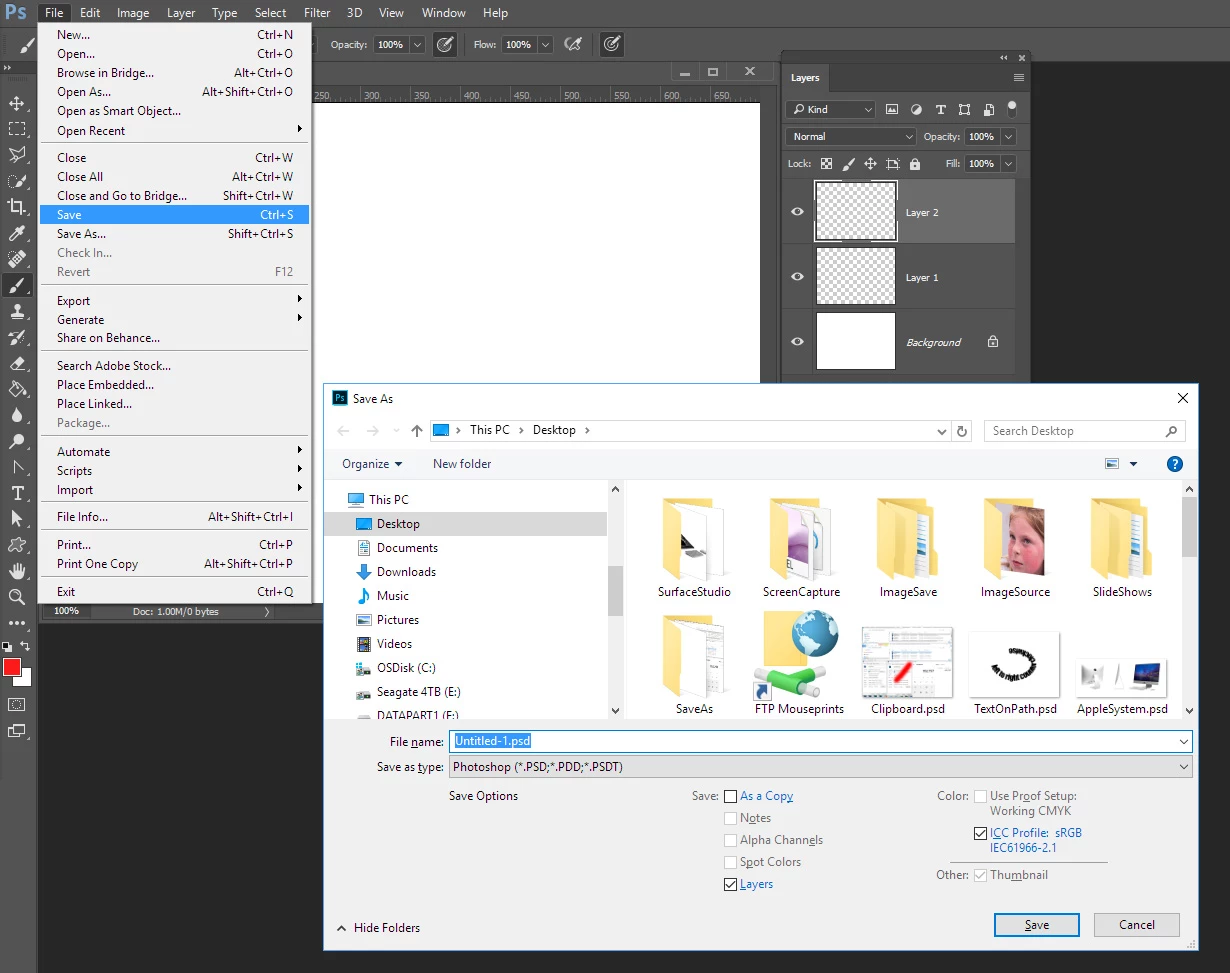The image size is (1230, 973).
Task: Choose Place Embedded... menu item
Action: click(x=175, y=385)
